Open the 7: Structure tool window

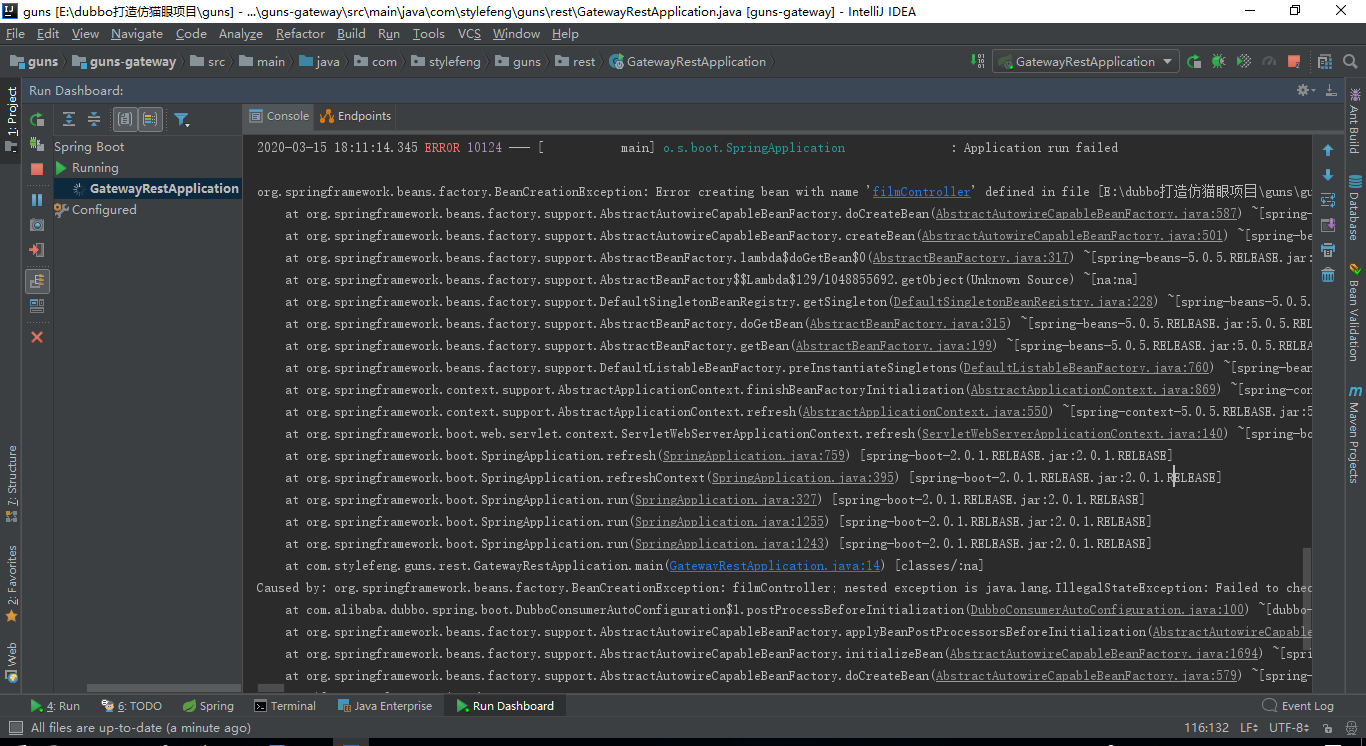11,484
